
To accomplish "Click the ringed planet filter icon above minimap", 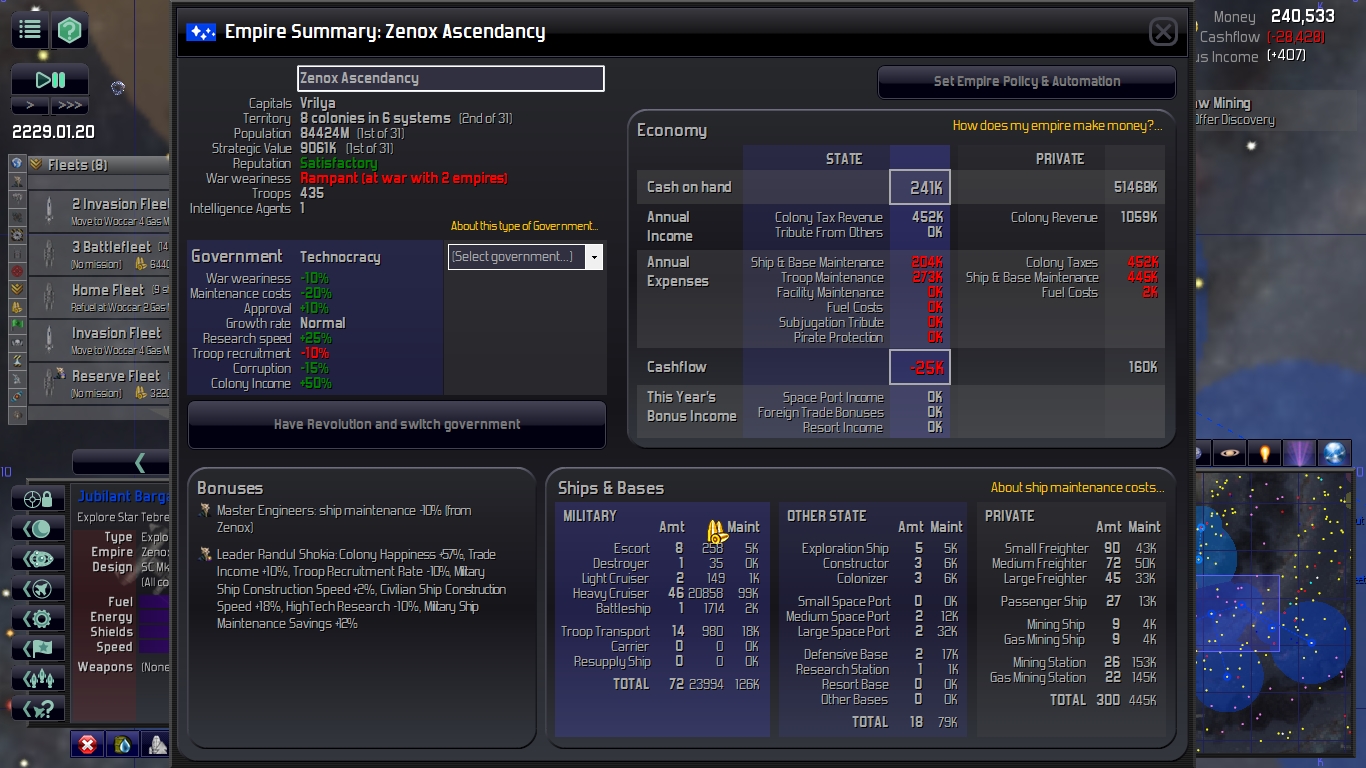I will click(x=1231, y=453).
